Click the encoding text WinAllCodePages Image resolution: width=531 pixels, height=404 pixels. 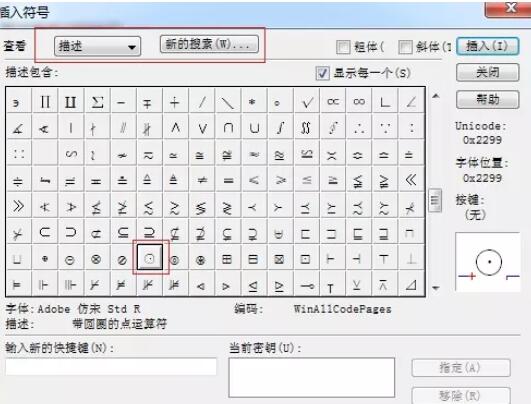[x=342, y=309]
